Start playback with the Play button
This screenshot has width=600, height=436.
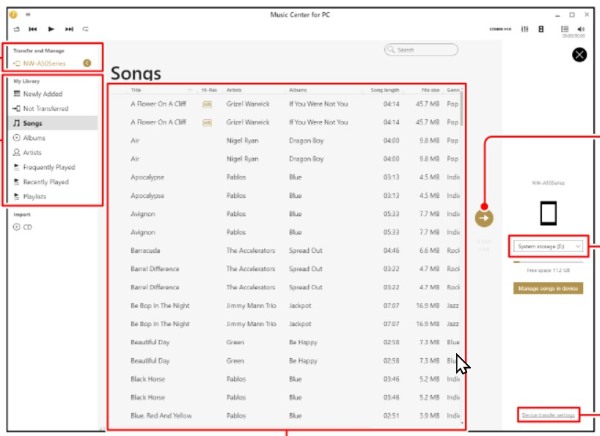coord(51,29)
